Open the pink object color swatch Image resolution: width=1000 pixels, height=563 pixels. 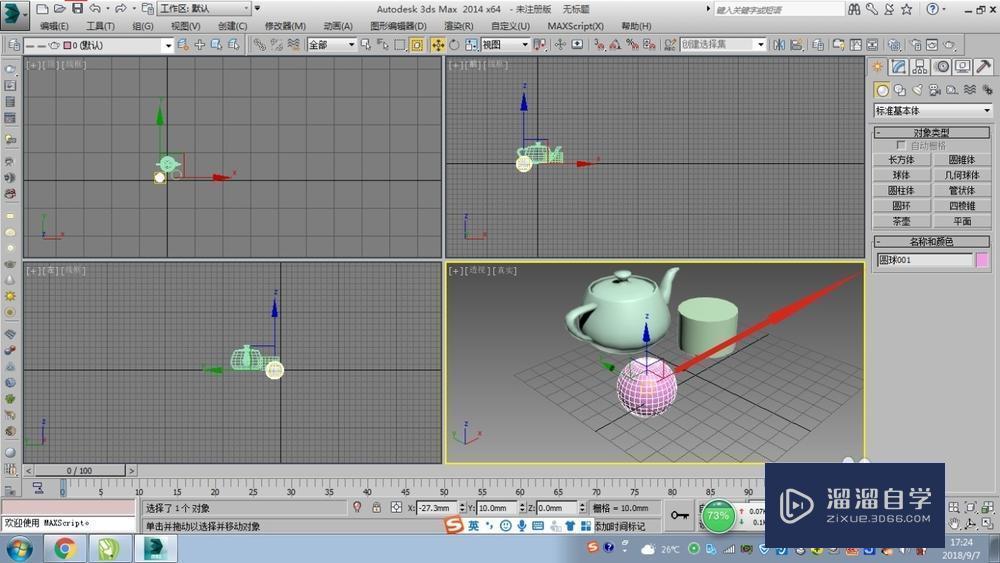click(x=982, y=260)
